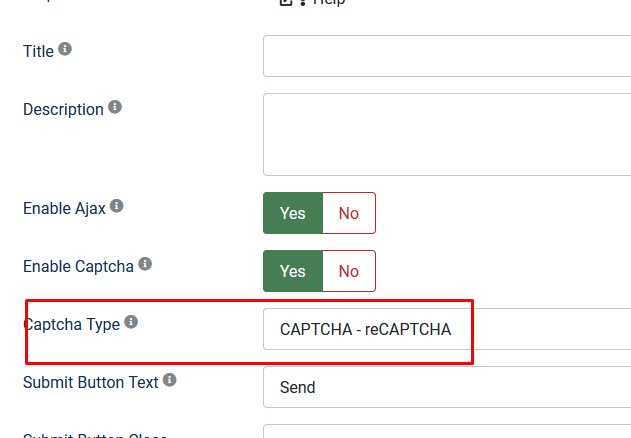Click the Captcha Type label
Viewport: 631px width, 438px height.
pyautogui.click(x=72, y=324)
